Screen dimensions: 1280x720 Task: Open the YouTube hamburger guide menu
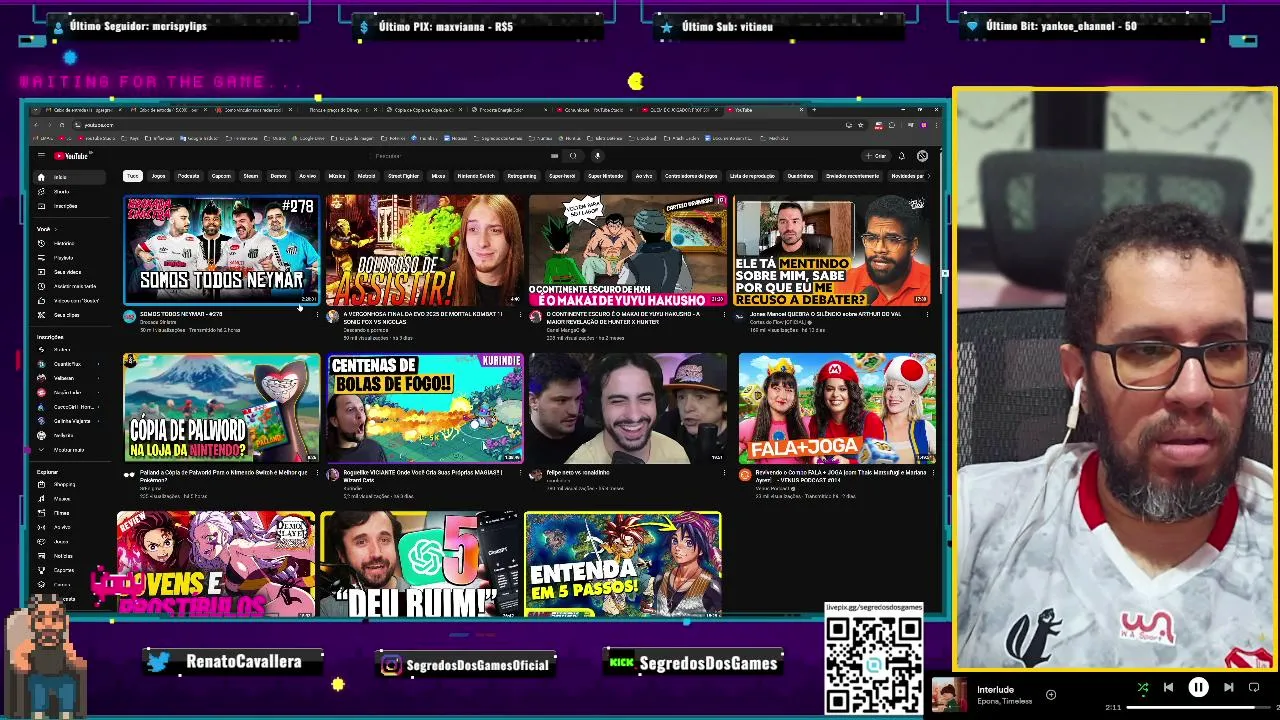41,155
